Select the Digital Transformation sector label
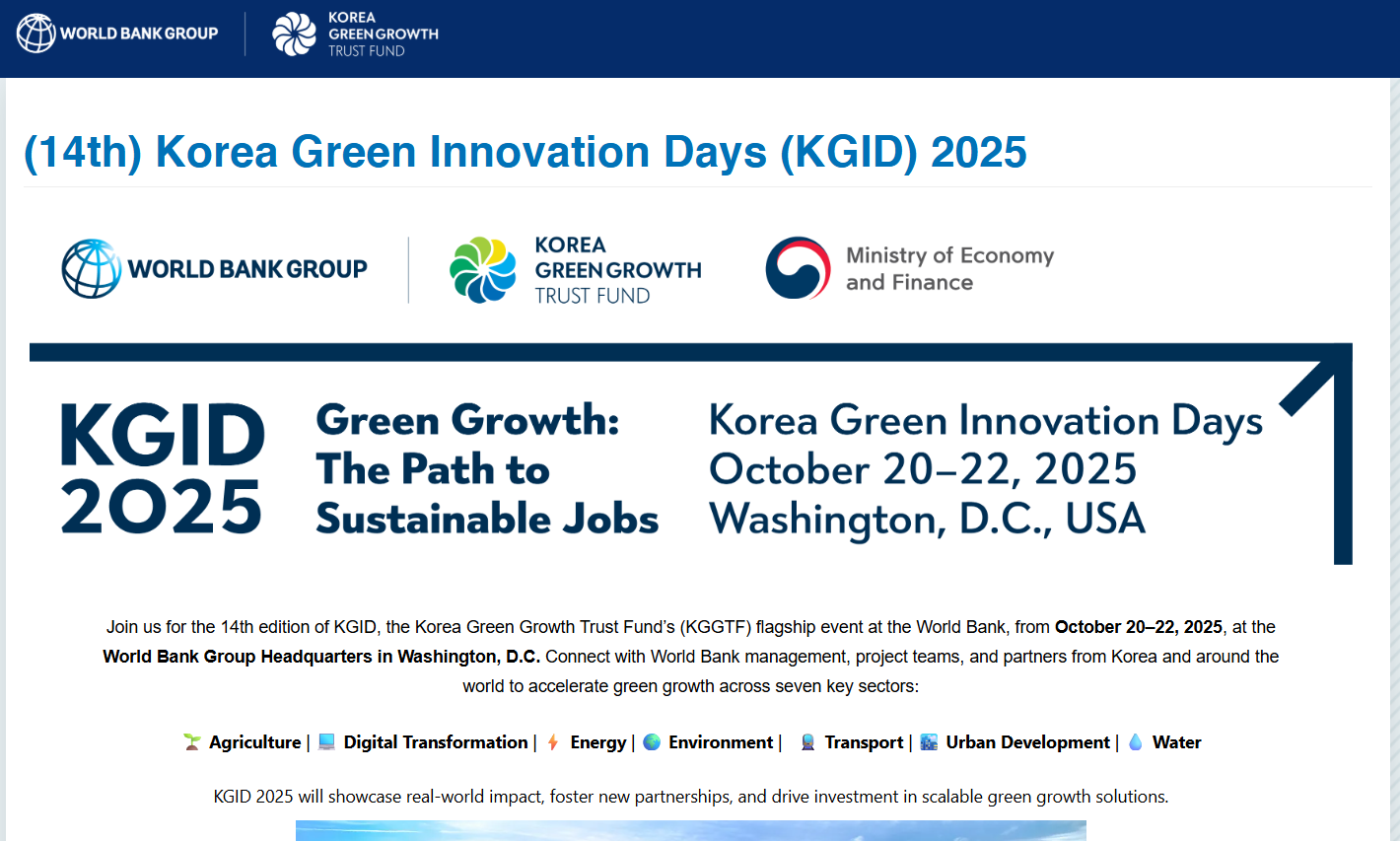Image resolution: width=1400 pixels, height=841 pixels. pos(435,742)
